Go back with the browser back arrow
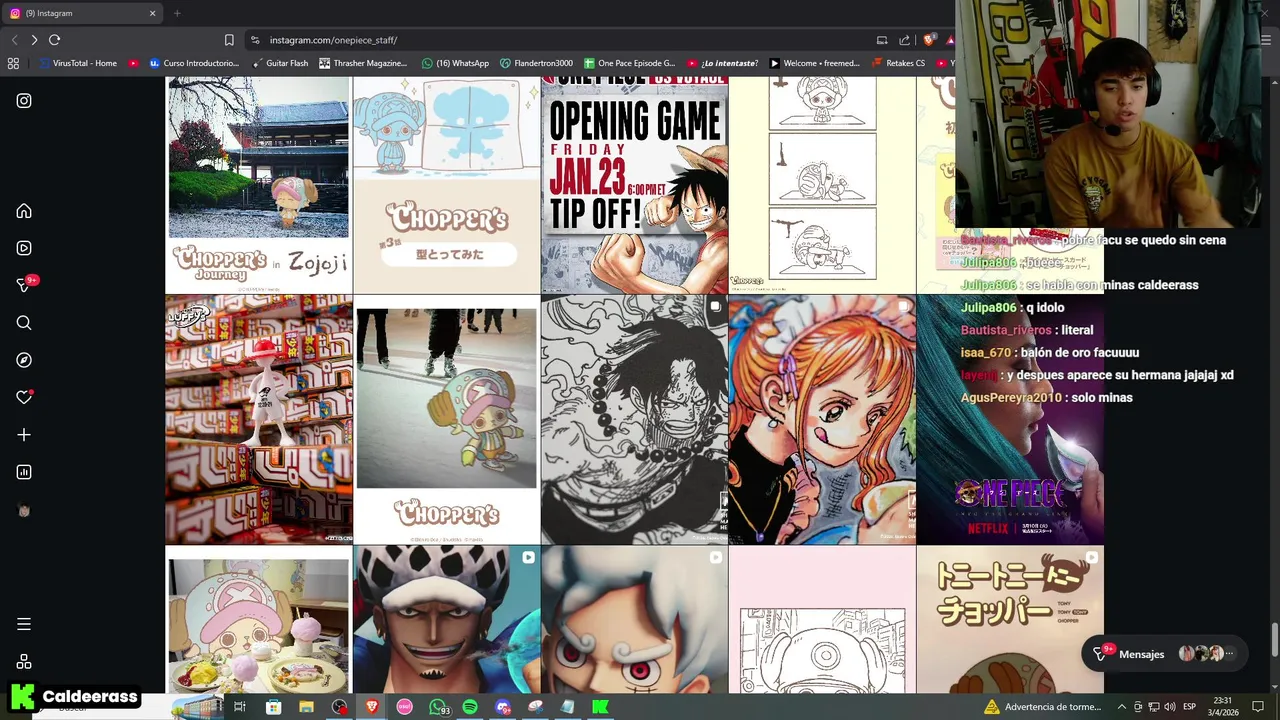1280x720 pixels. pos(14,40)
